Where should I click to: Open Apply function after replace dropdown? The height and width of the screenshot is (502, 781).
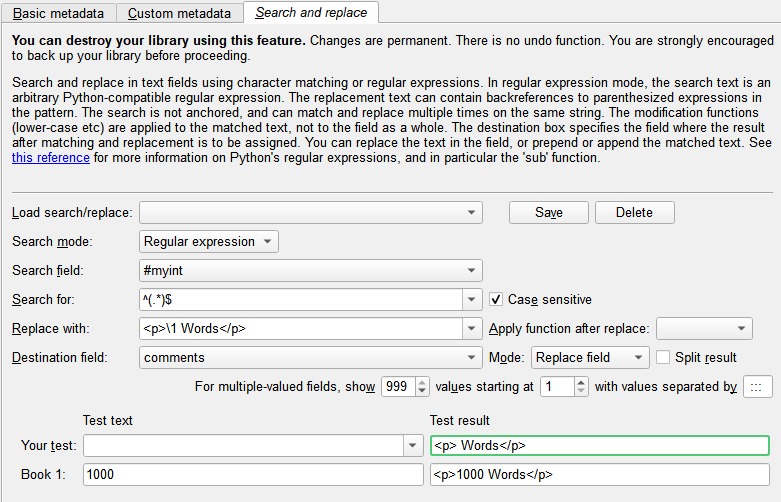pyautogui.click(x=703, y=328)
